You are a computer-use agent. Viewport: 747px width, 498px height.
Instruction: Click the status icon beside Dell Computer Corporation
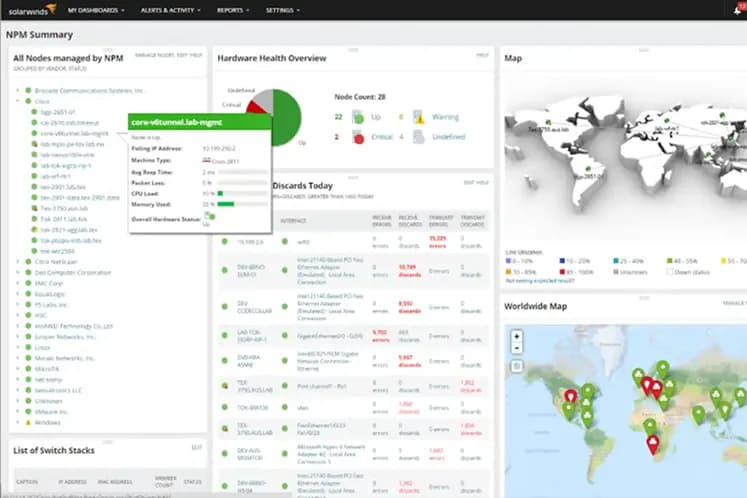(29, 273)
